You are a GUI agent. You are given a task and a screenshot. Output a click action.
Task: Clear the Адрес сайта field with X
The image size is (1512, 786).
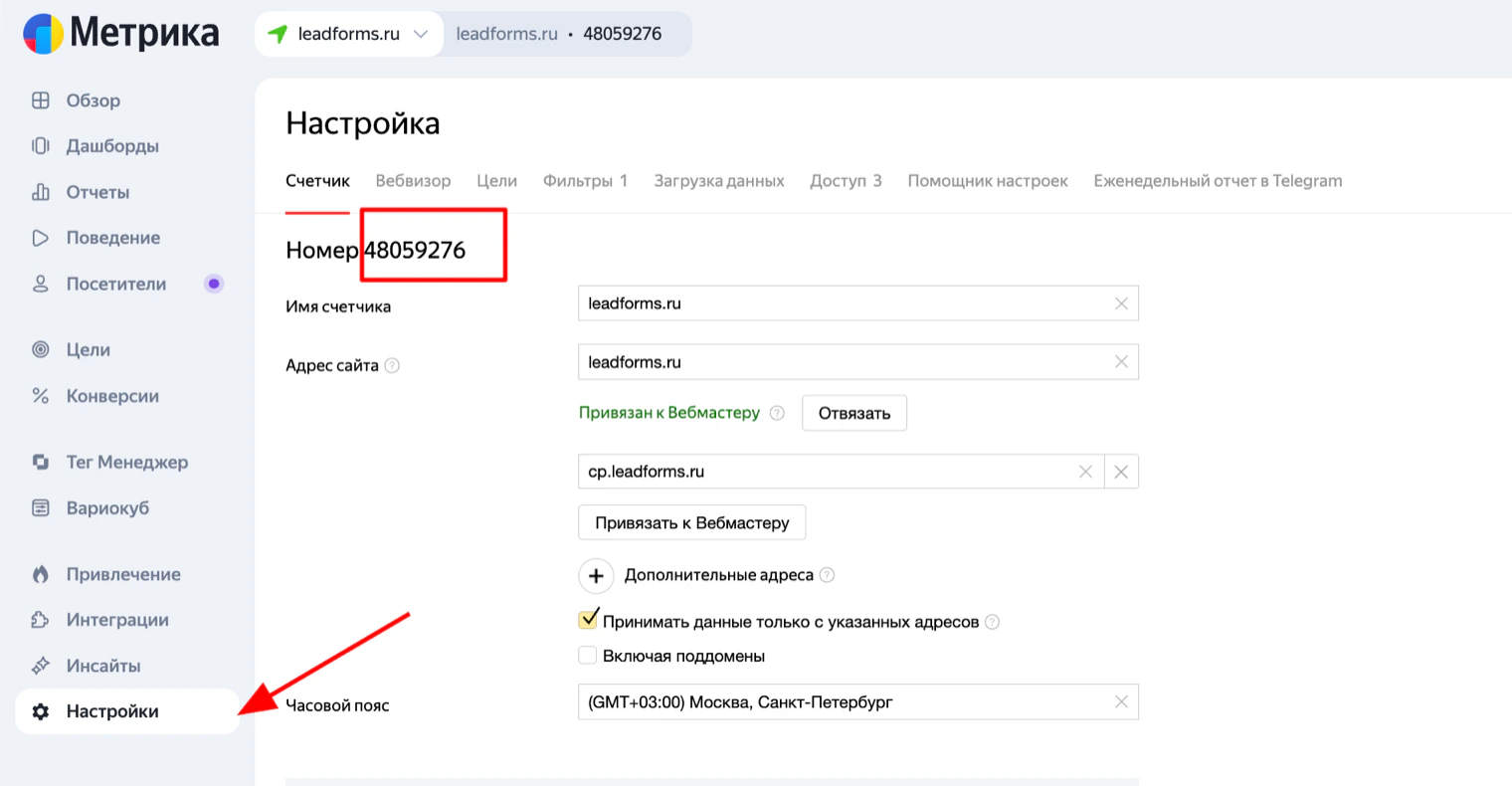coord(1121,362)
